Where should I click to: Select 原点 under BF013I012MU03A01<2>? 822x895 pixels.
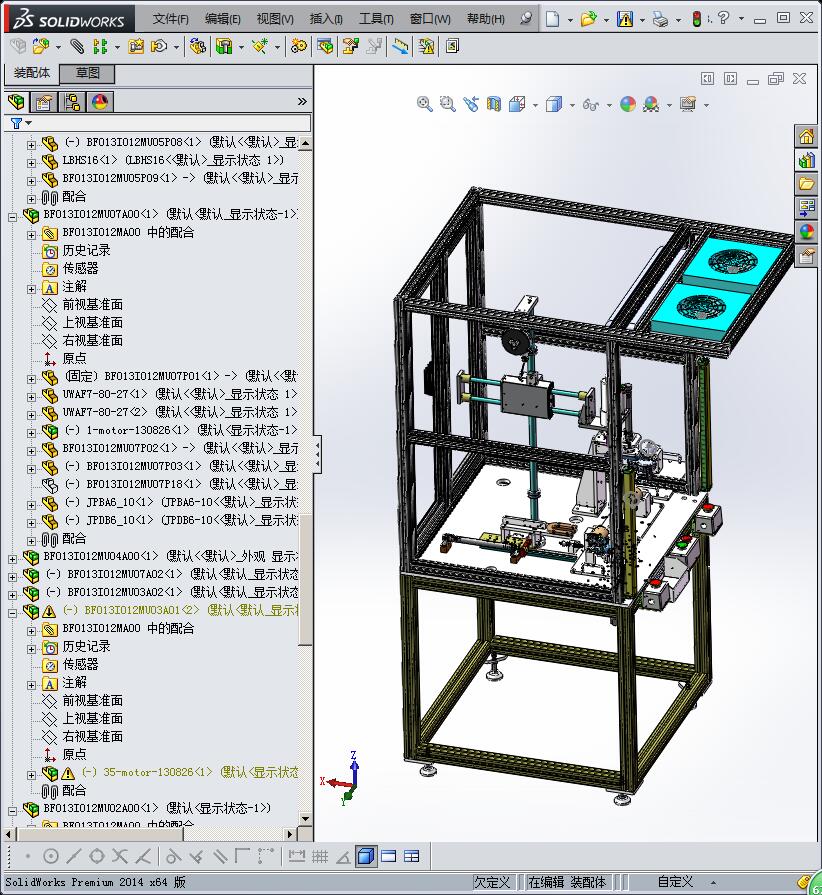point(74,754)
